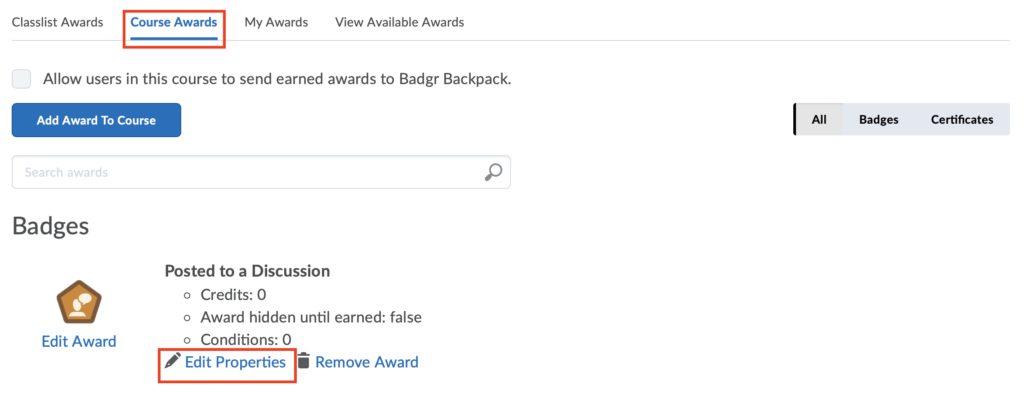This screenshot has height=394, width=1024.
Task: Select the Course Awards tab
Action: (x=174, y=22)
